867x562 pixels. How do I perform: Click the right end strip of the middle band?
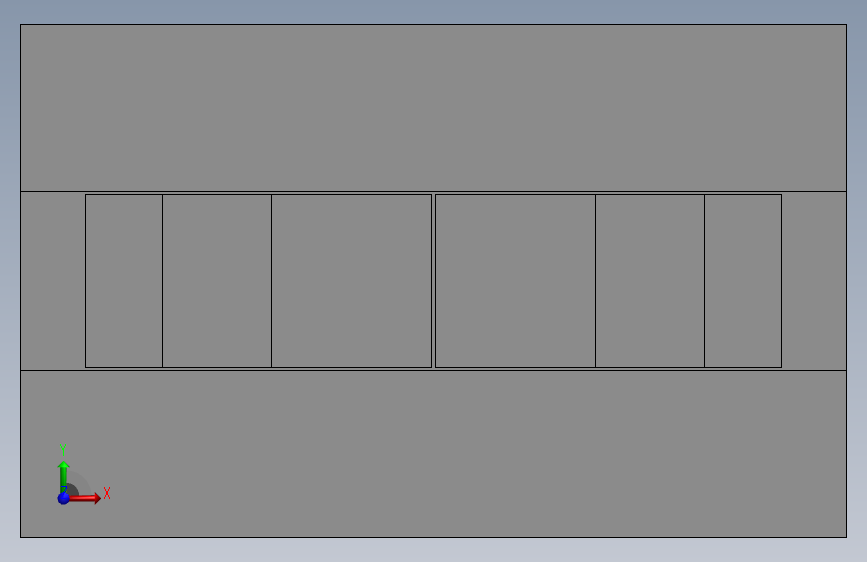tap(814, 280)
